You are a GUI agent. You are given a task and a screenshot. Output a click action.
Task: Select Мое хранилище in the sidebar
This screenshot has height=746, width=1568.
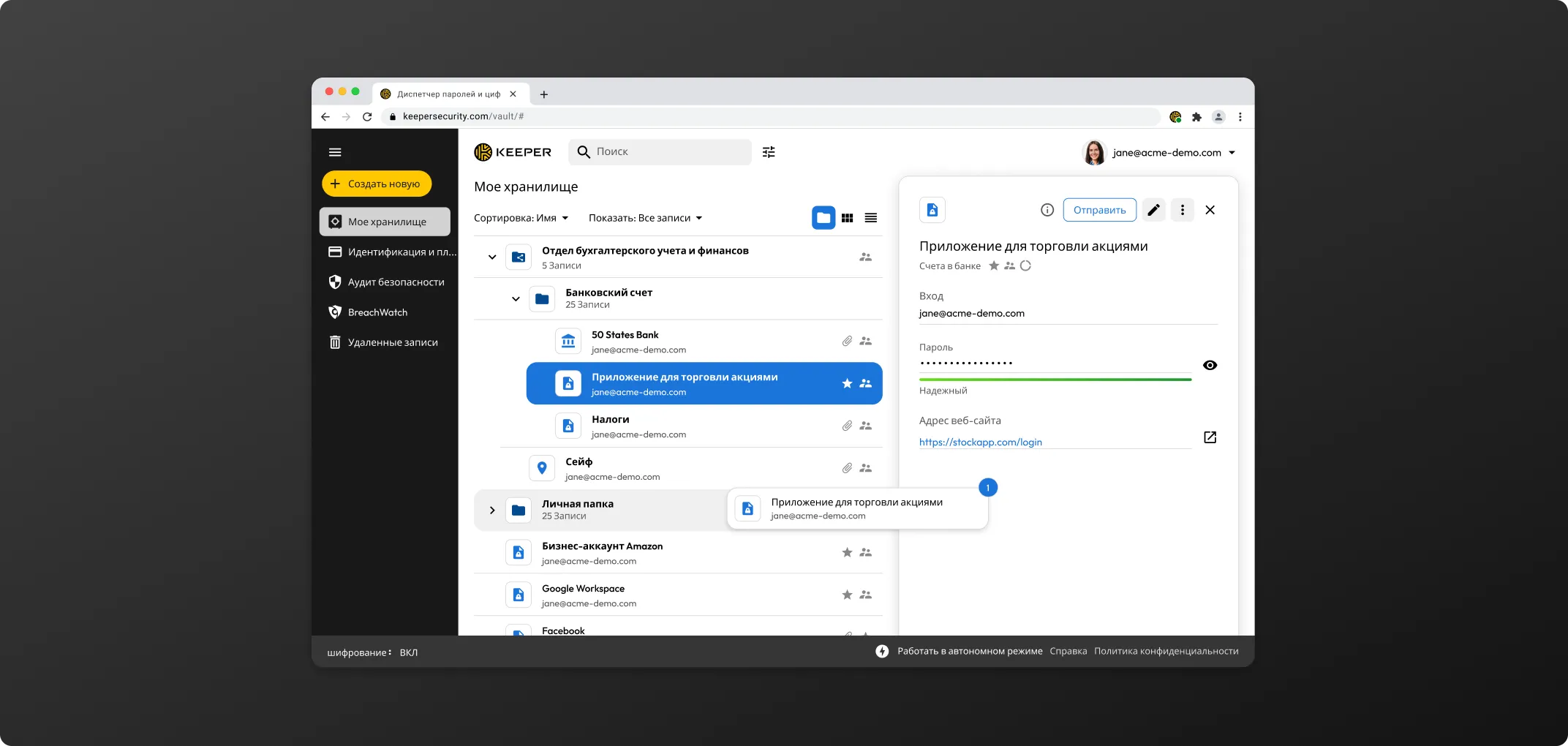tap(385, 222)
